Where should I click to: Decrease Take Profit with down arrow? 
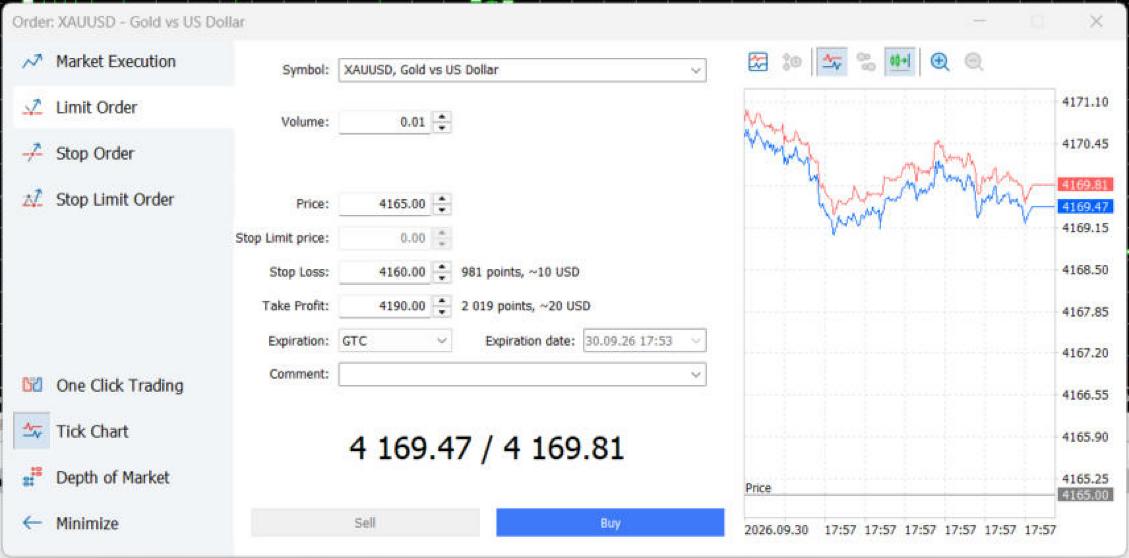pyautogui.click(x=442, y=312)
